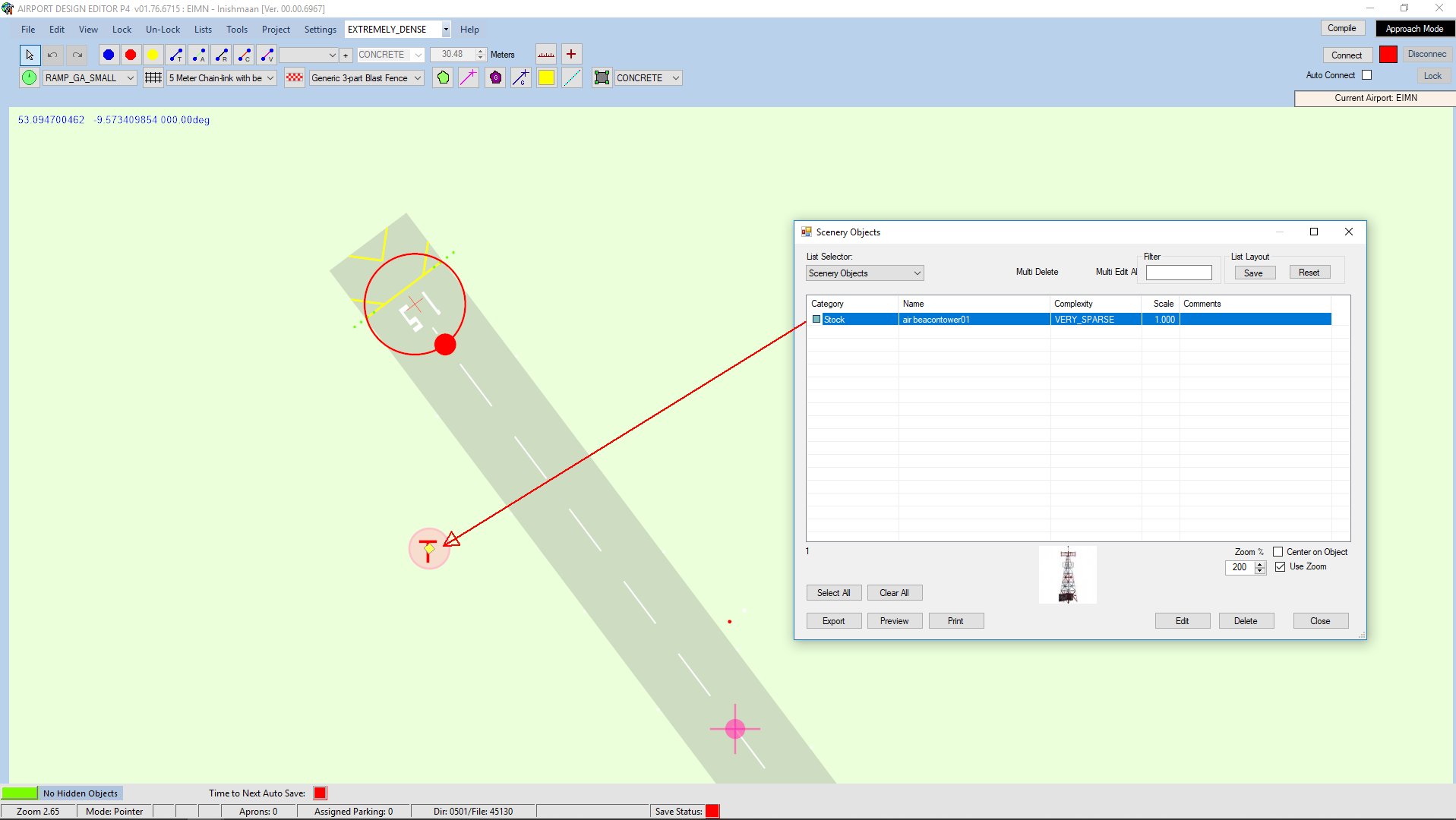Select the yellow circle node tool

click(153, 55)
